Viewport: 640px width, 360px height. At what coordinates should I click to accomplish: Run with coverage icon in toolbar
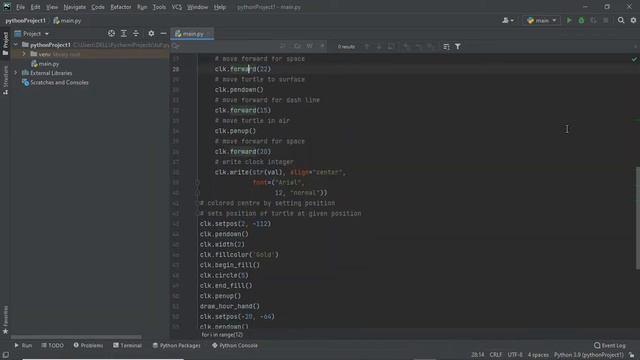tap(593, 20)
